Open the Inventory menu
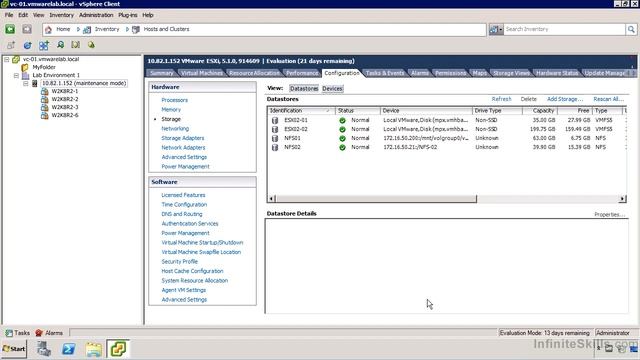Viewport: 640px width, 360px height. click(62, 15)
